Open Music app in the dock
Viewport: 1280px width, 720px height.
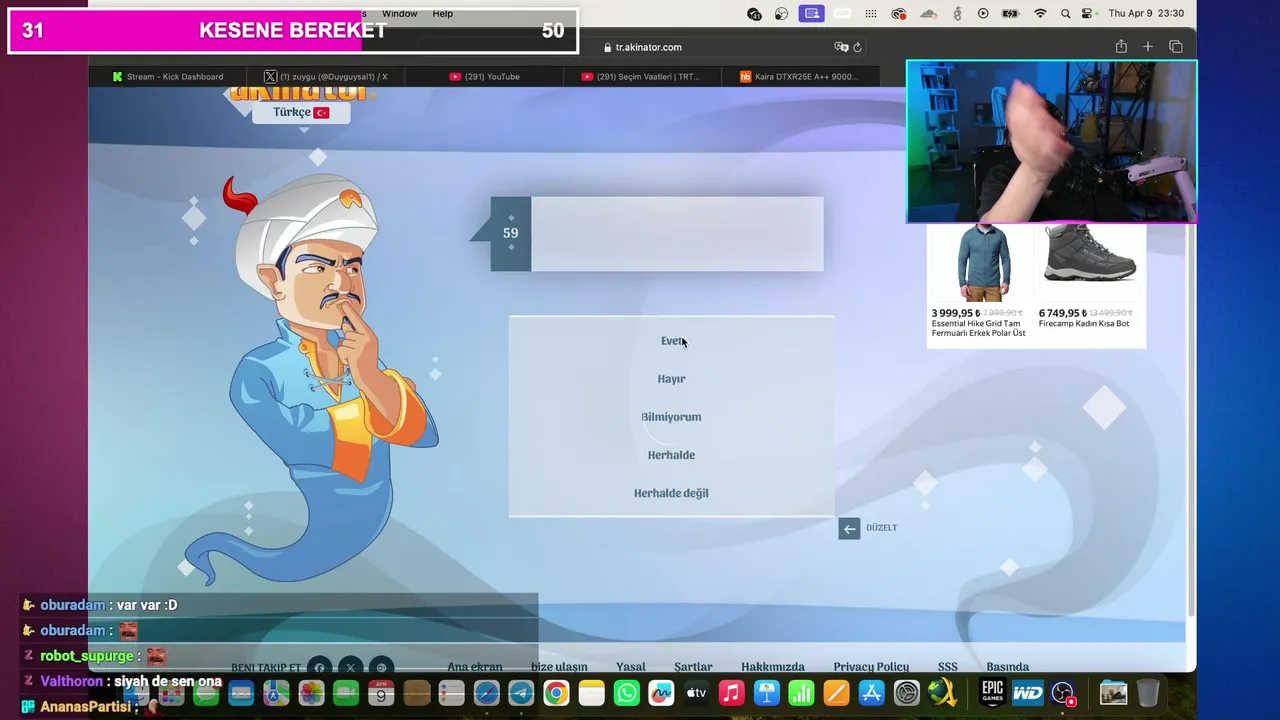[x=732, y=693]
